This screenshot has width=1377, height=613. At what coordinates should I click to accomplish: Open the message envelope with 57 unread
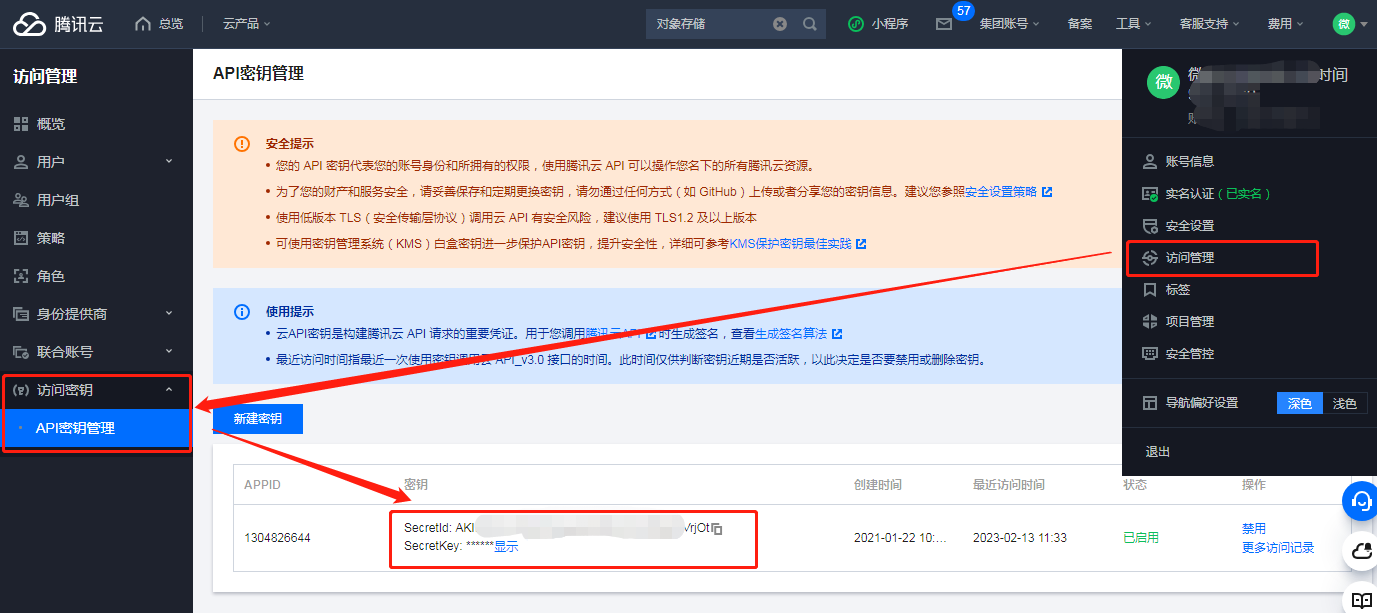click(944, 24)
